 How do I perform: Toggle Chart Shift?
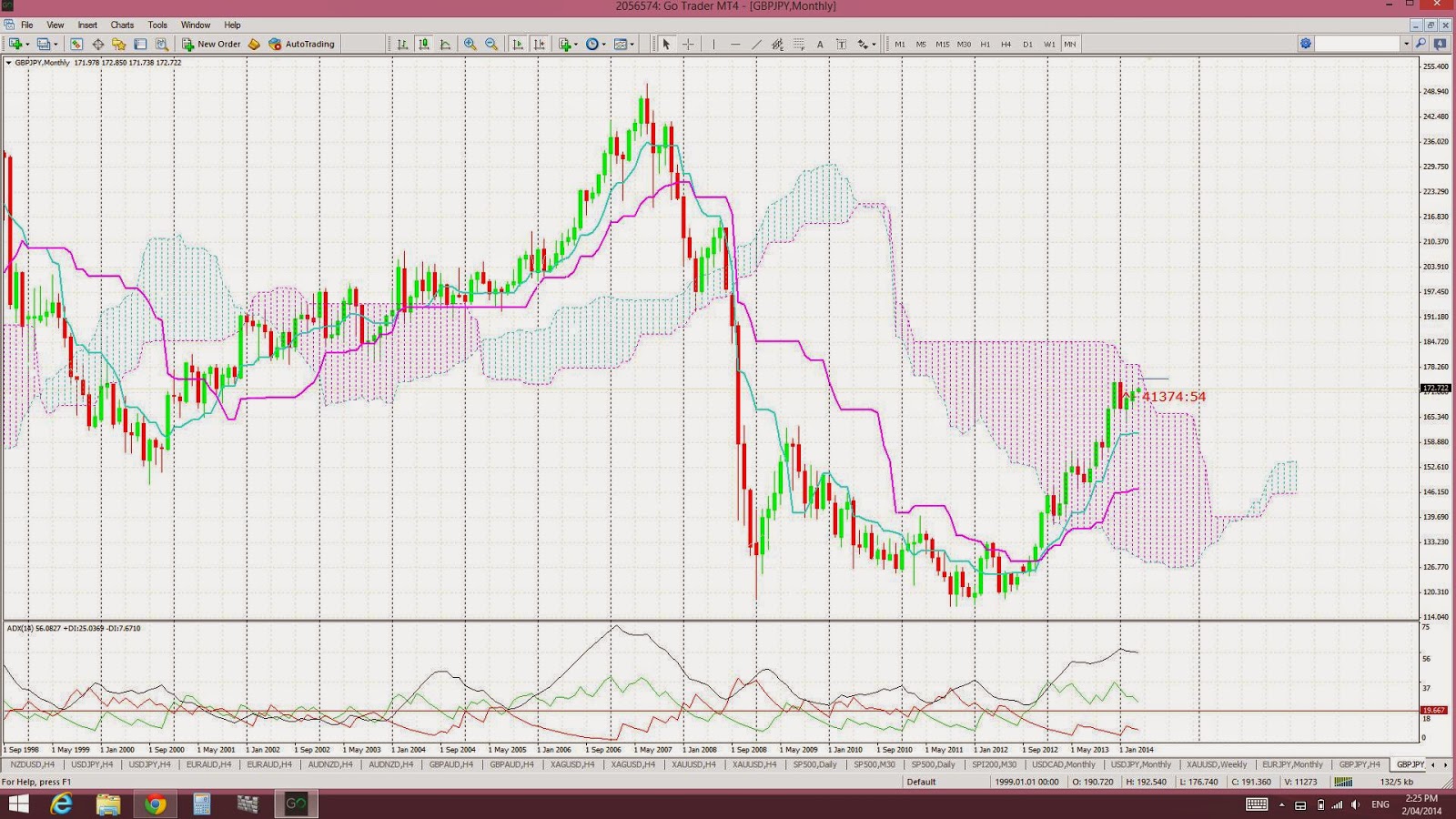(540, 44)
